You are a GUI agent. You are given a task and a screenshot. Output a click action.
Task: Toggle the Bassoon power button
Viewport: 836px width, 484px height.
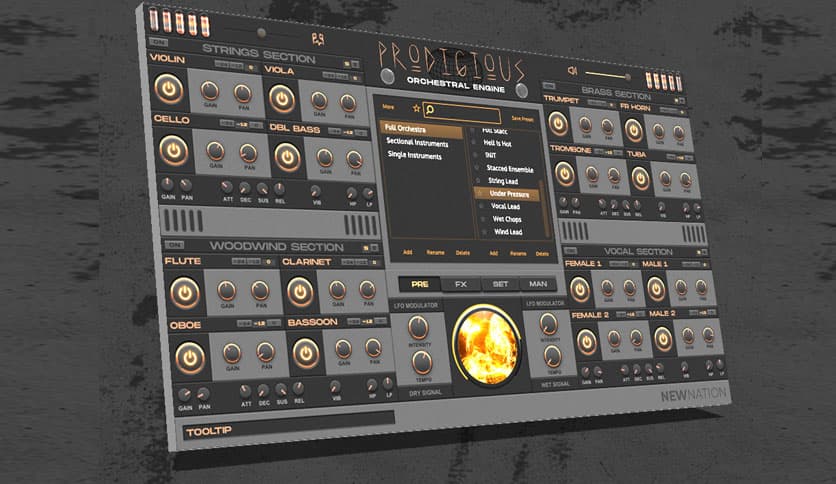click(306, 354)
